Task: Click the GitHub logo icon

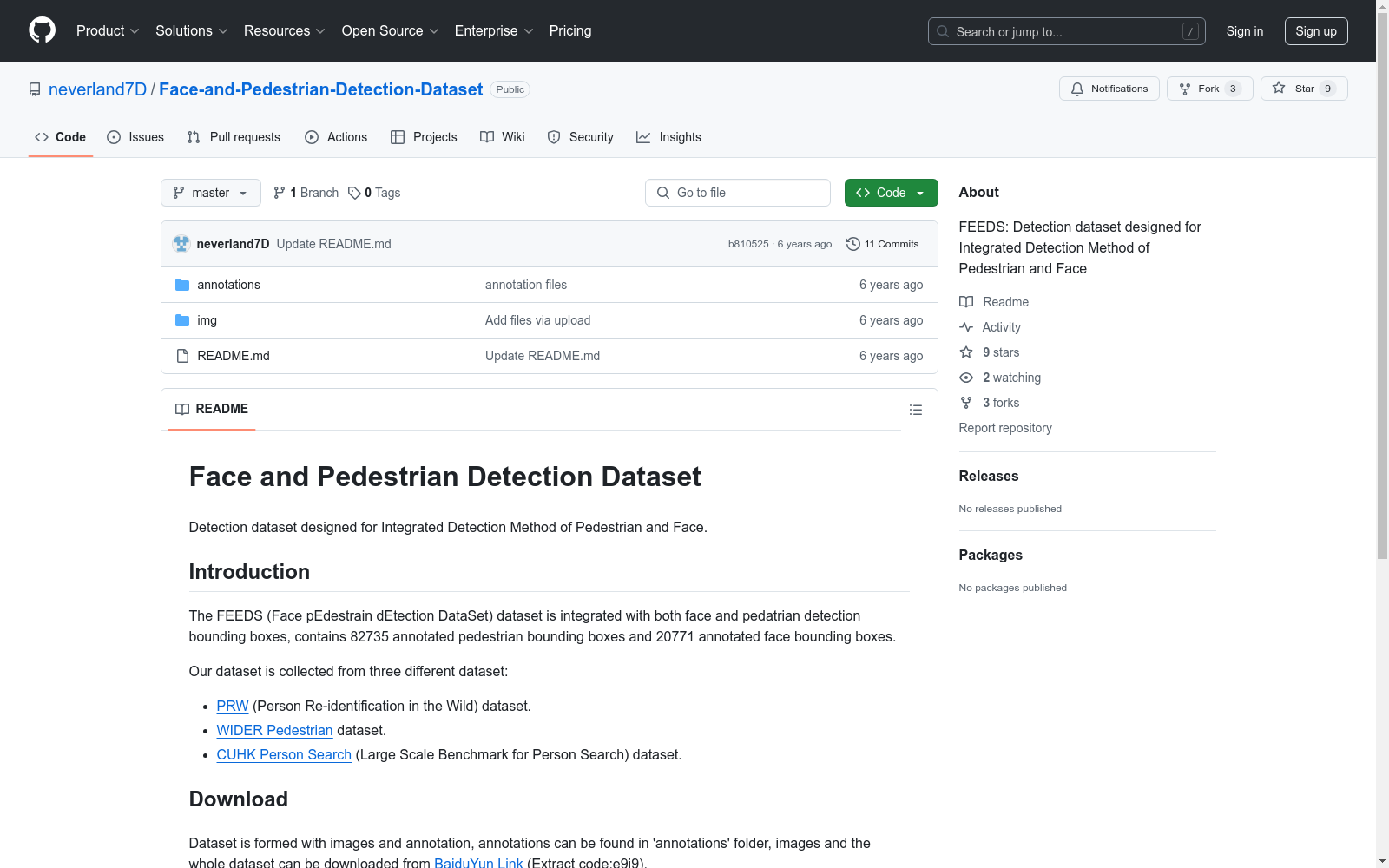Action: pyautogui.click(x=42, y=30)
